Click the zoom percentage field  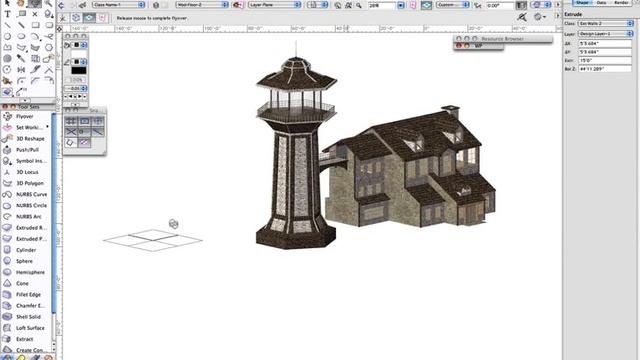pos(382,5)
